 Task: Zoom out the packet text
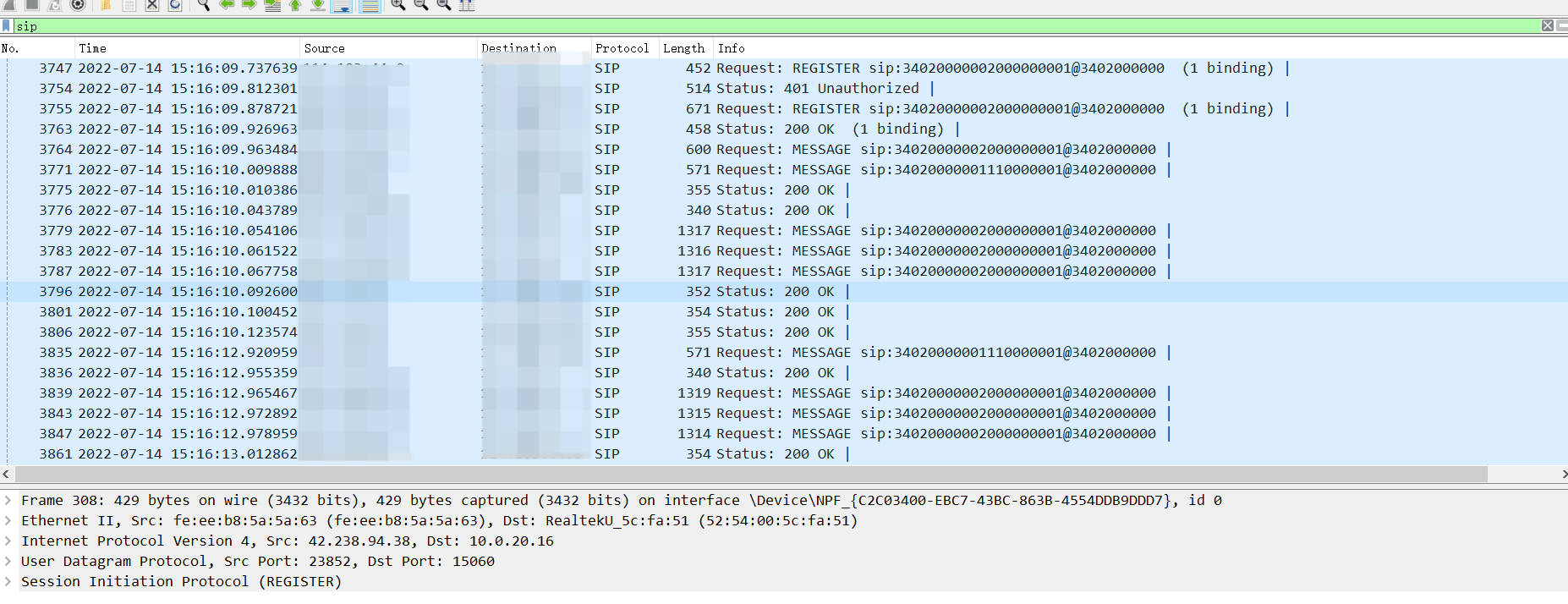[421, 4]
